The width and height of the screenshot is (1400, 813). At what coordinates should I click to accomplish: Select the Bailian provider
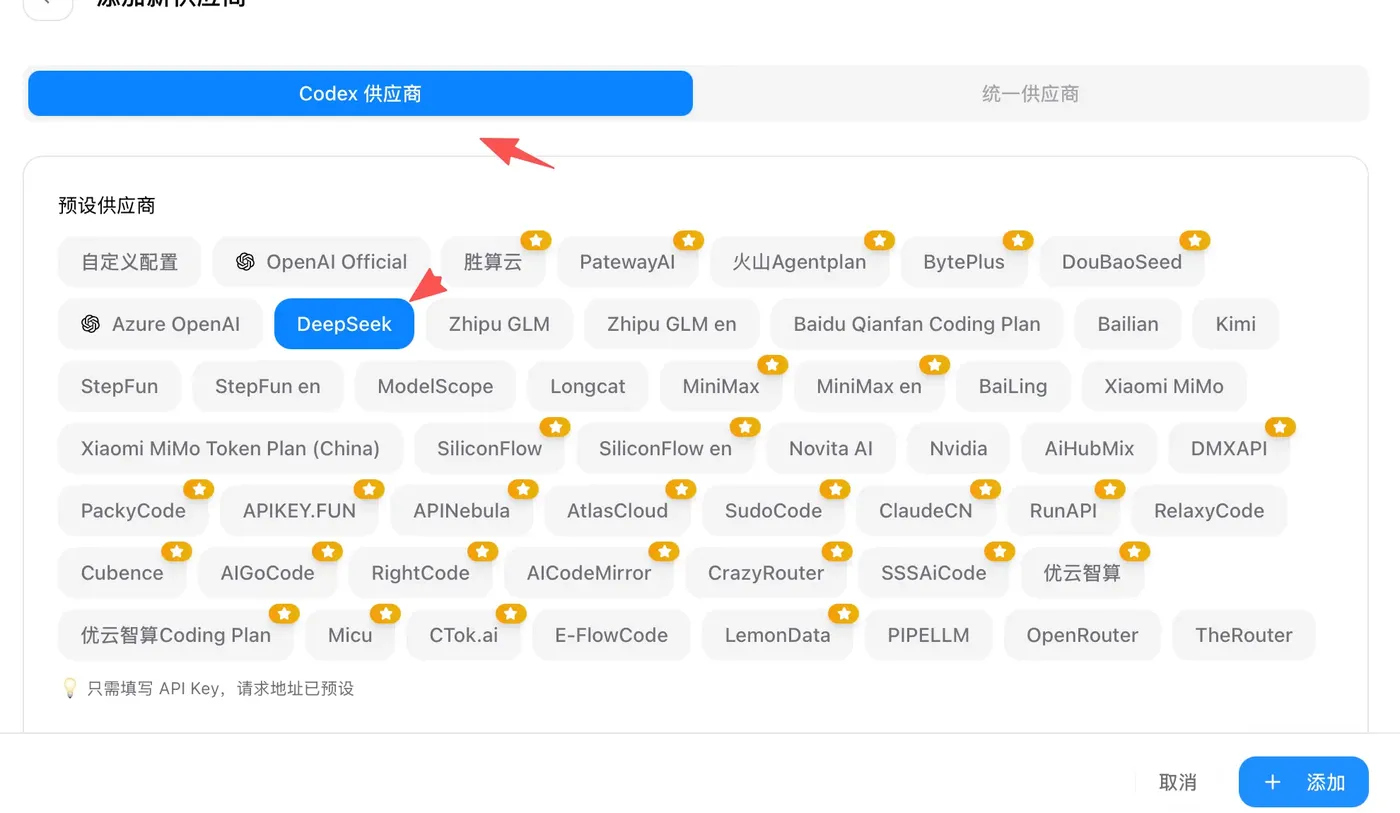tap(1128, 324)
